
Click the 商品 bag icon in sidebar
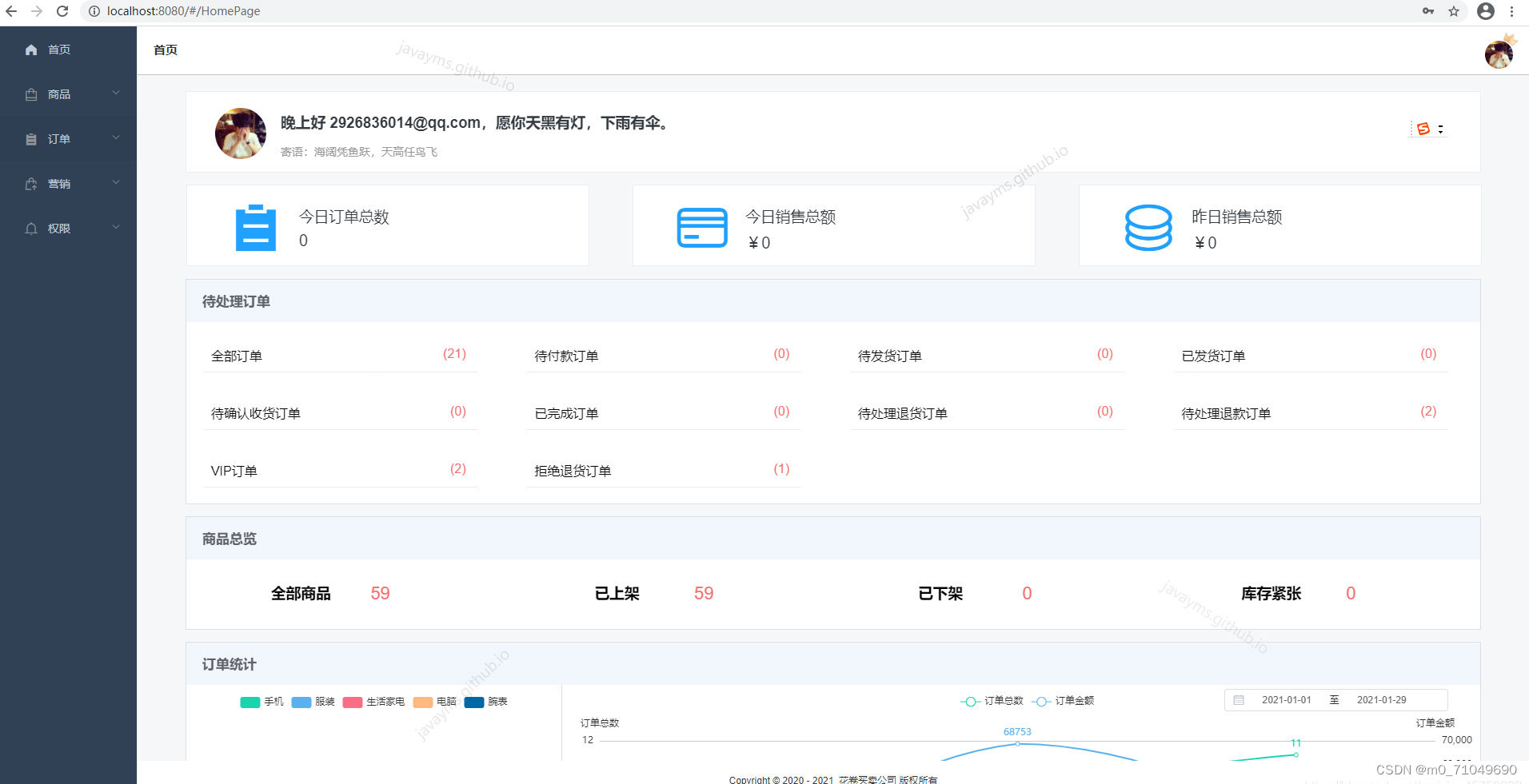click(x=31, y=94)
